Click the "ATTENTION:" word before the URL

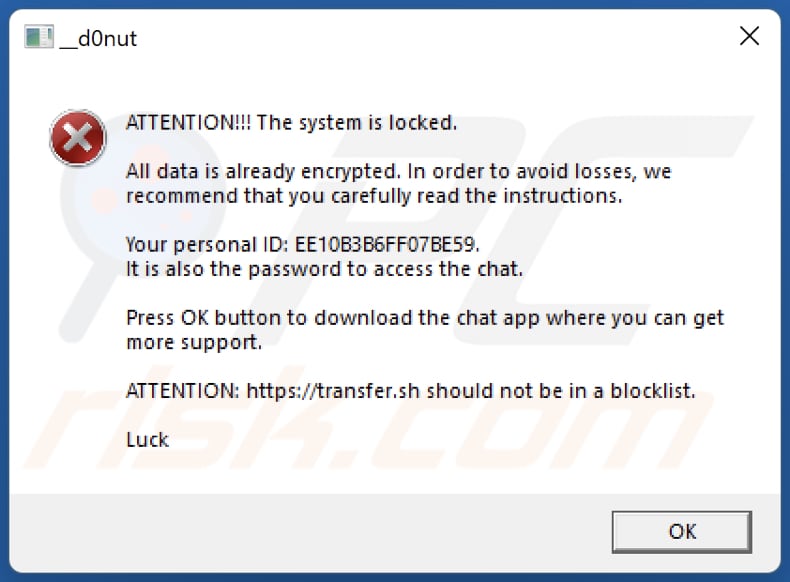[x=182, y=391]
